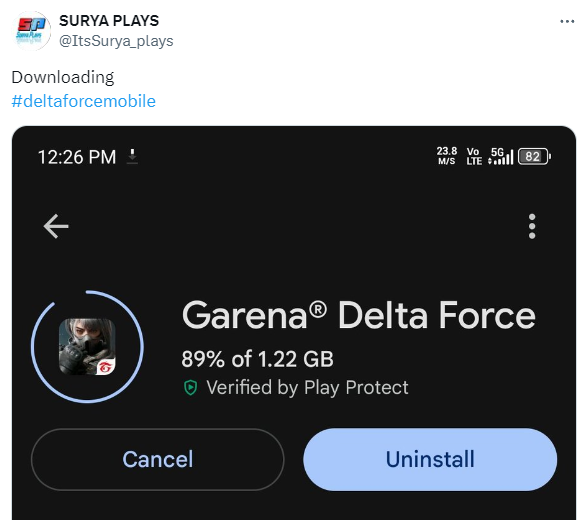Click the SURYA PLAYS display name
Screen dimensions: 586x520
click(x=109, y=21)
